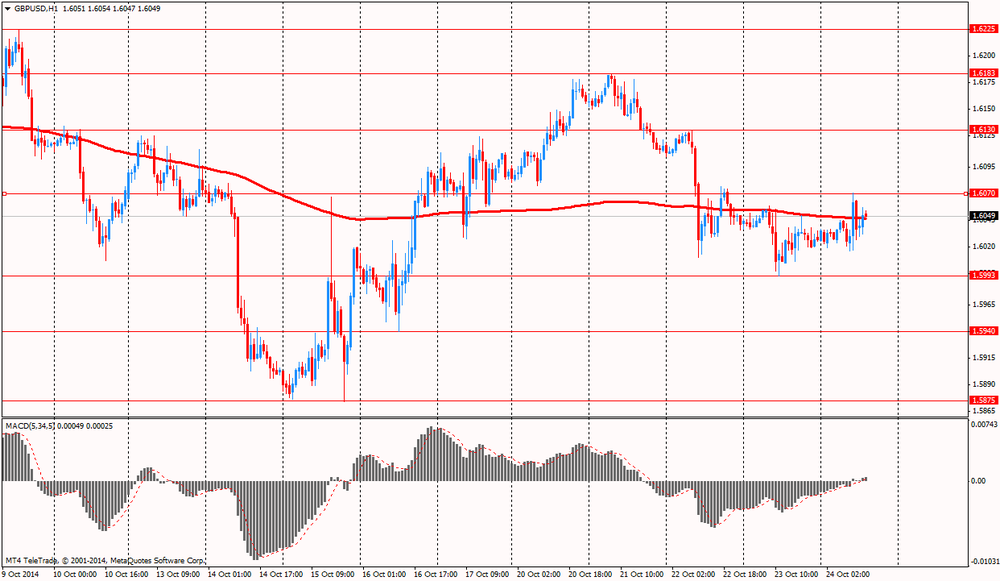The image size is (1000, 581).
Task: Click the 23 Oct 10:00 time label
Action: 797,575
